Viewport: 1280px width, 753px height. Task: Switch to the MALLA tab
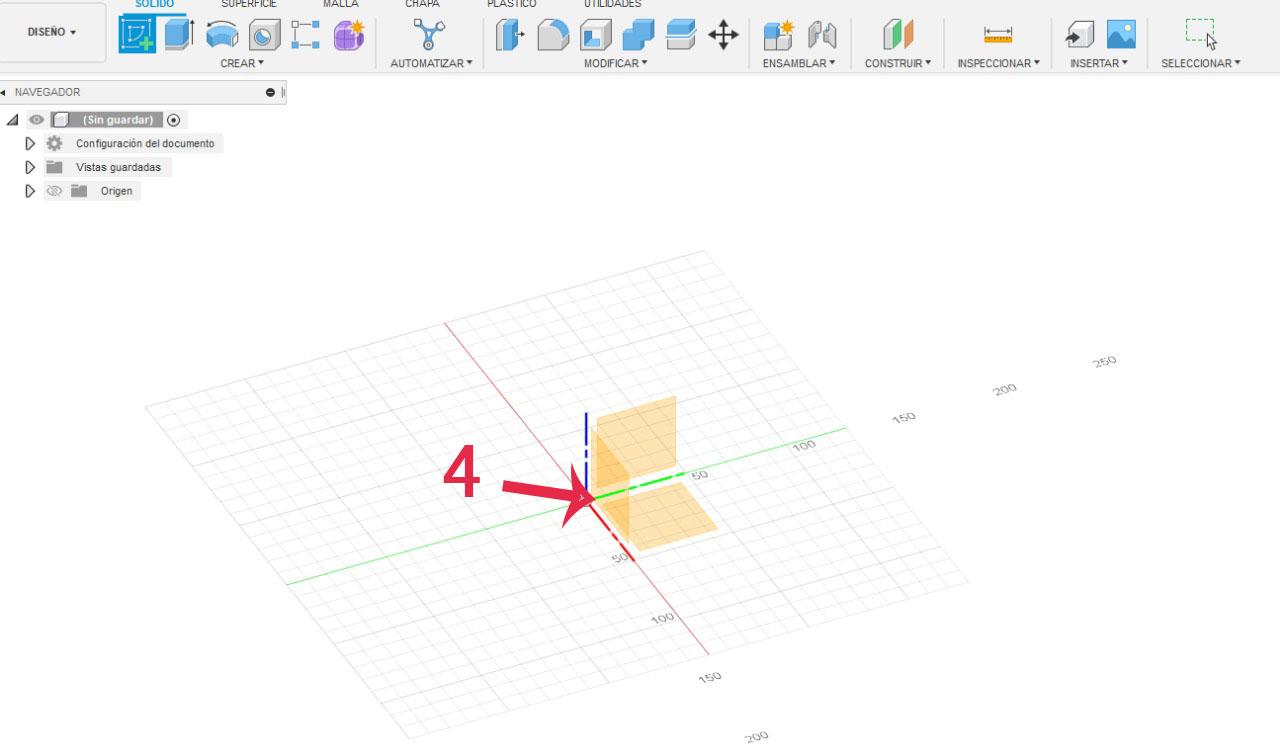click(340, 4)
